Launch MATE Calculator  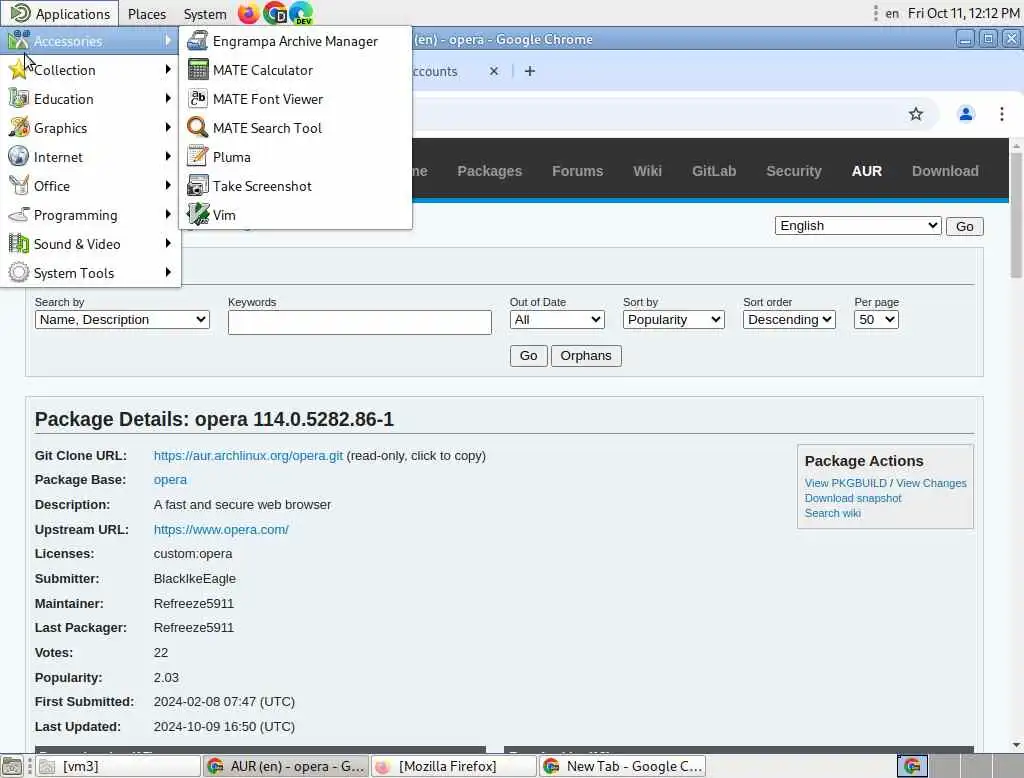point(295,70)
